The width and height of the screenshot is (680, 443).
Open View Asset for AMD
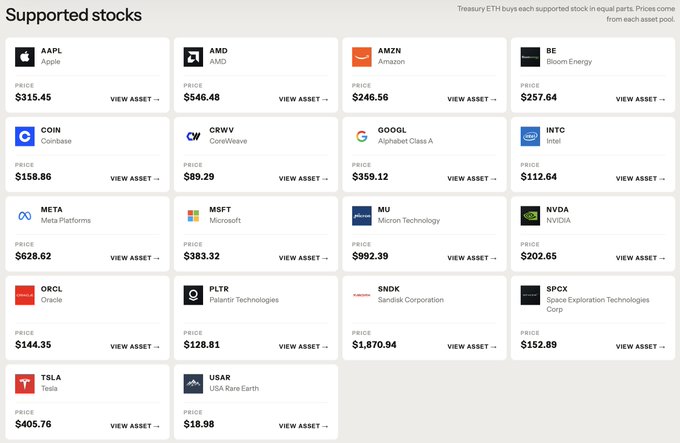click(x=303, y=99)
